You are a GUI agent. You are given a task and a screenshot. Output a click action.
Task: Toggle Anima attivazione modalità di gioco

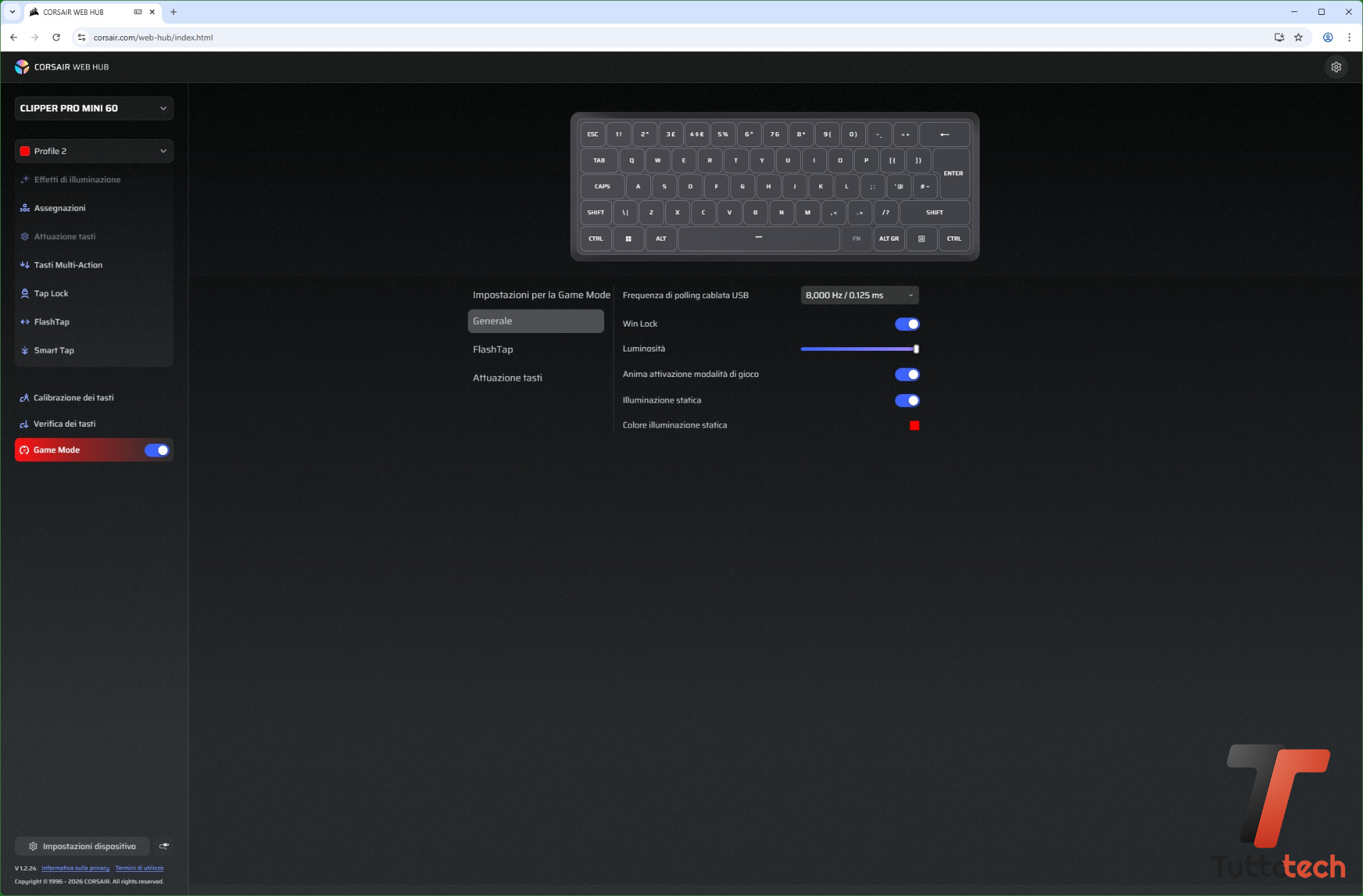(907, 374)
